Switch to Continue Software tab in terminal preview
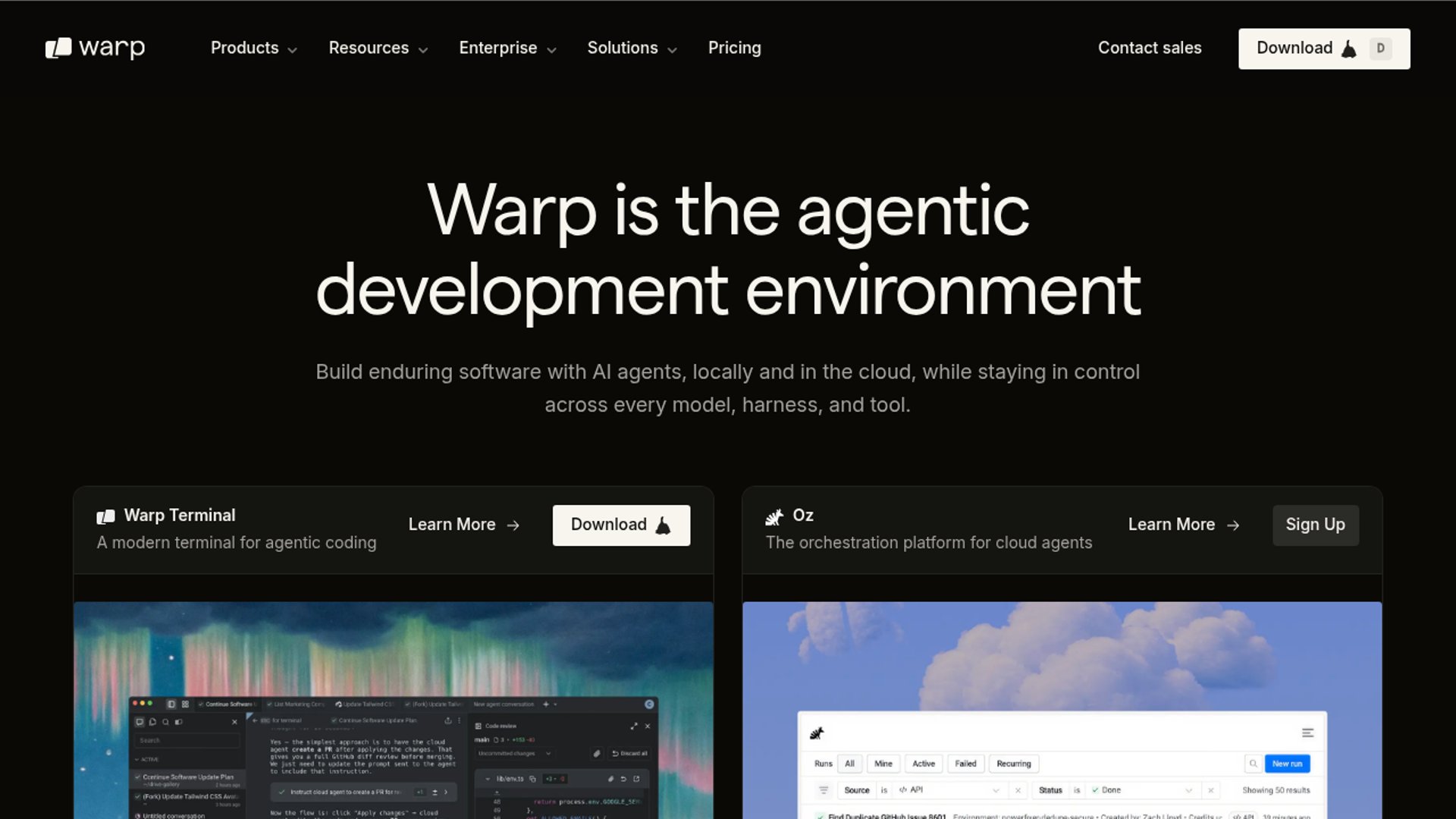Image resolution: width=1456 pixels, height=819 pixels. [228, 704]
